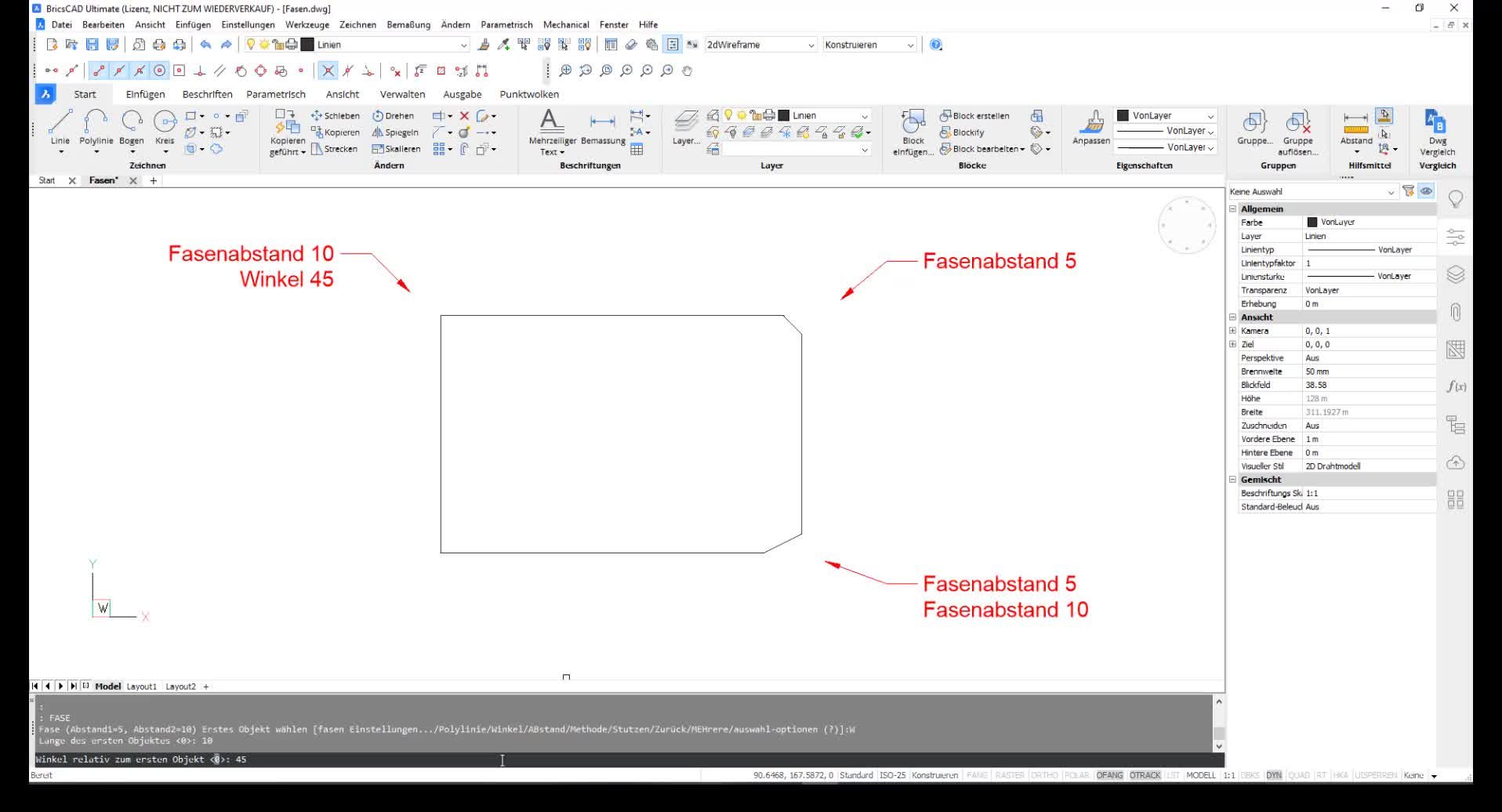1502x812 pixels.
Task: Toggle QUAD in status bar
Action: (x=1299, y=775)
